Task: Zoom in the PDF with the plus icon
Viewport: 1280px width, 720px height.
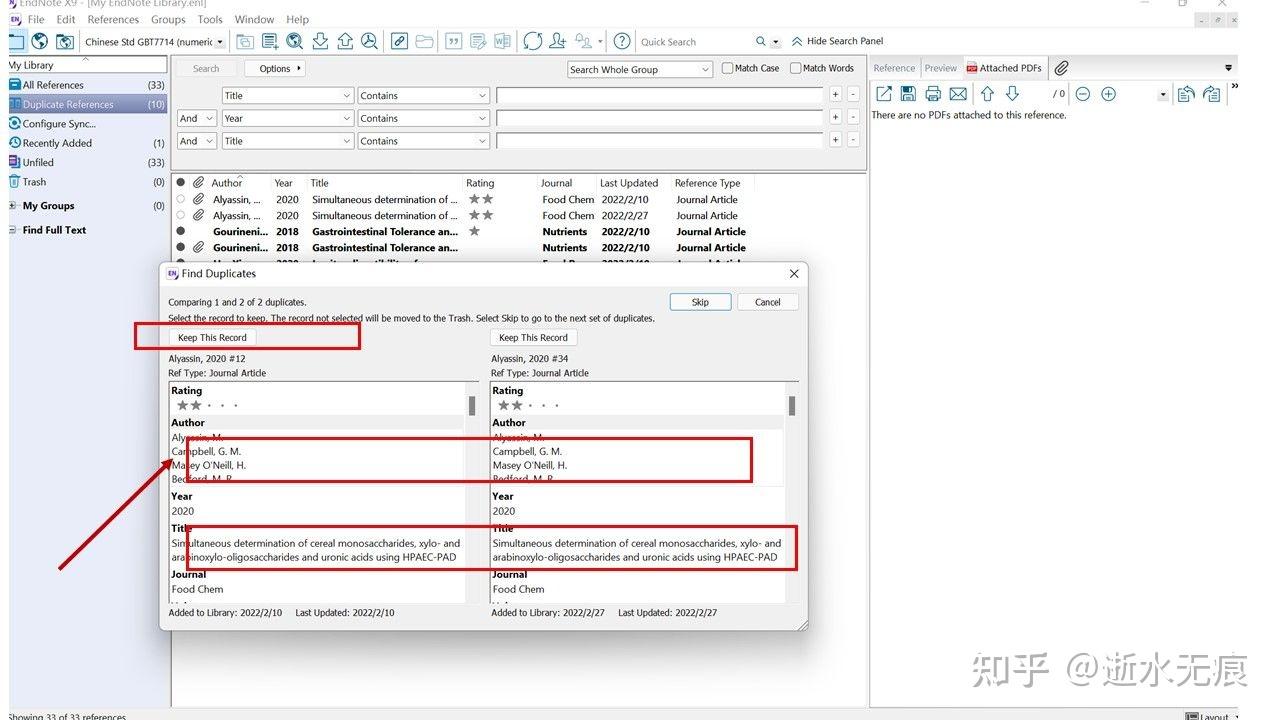Action: [x=1108, y=93]
